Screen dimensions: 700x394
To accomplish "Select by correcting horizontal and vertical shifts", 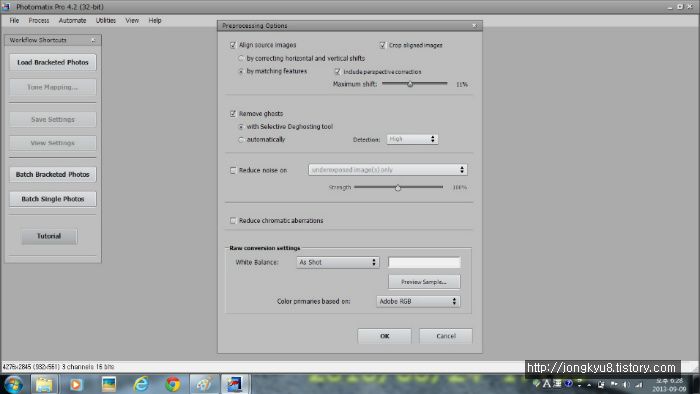I will (241, 58).
